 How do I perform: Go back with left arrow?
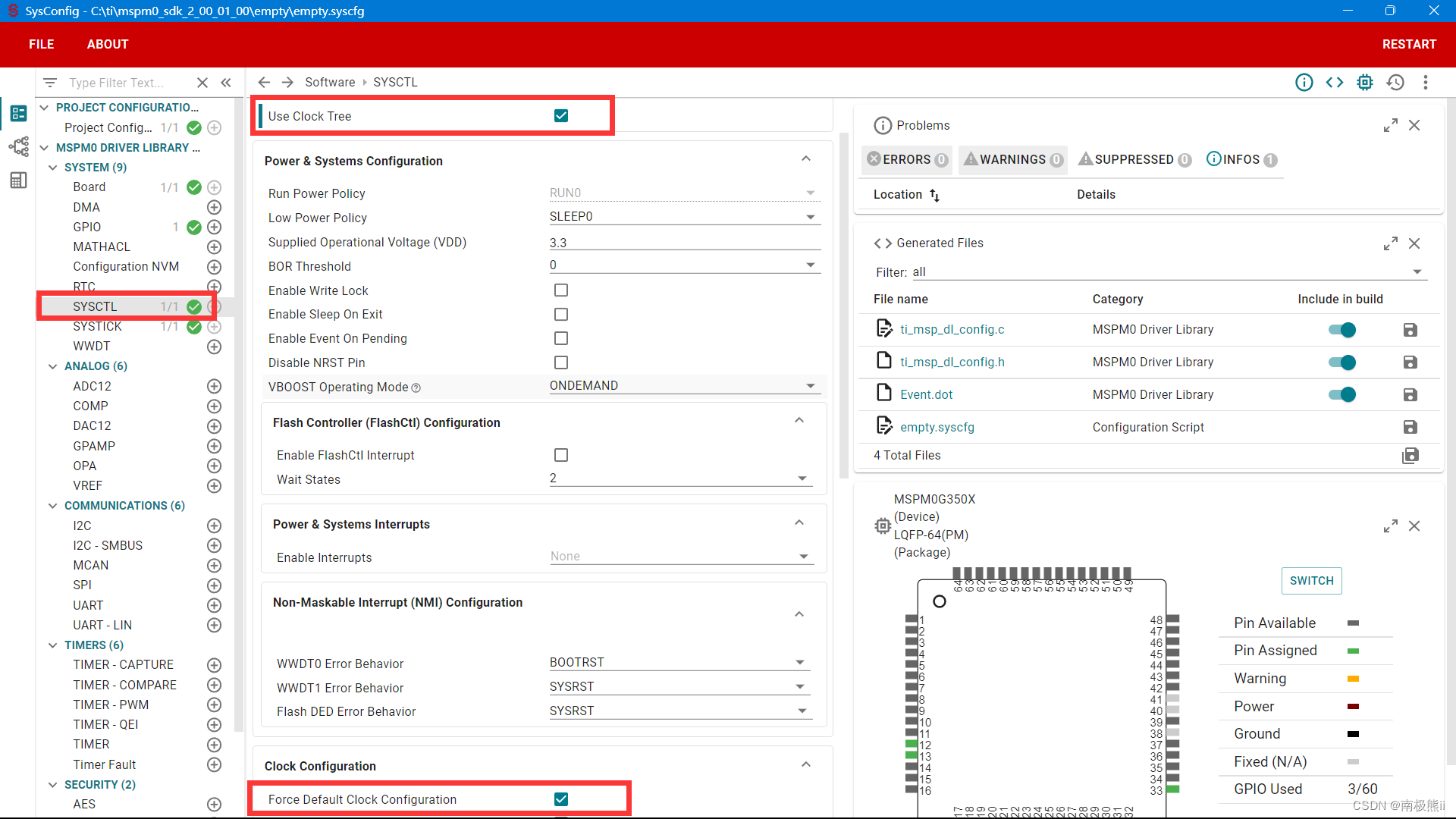pyautogui.click(x=264, y=82)
